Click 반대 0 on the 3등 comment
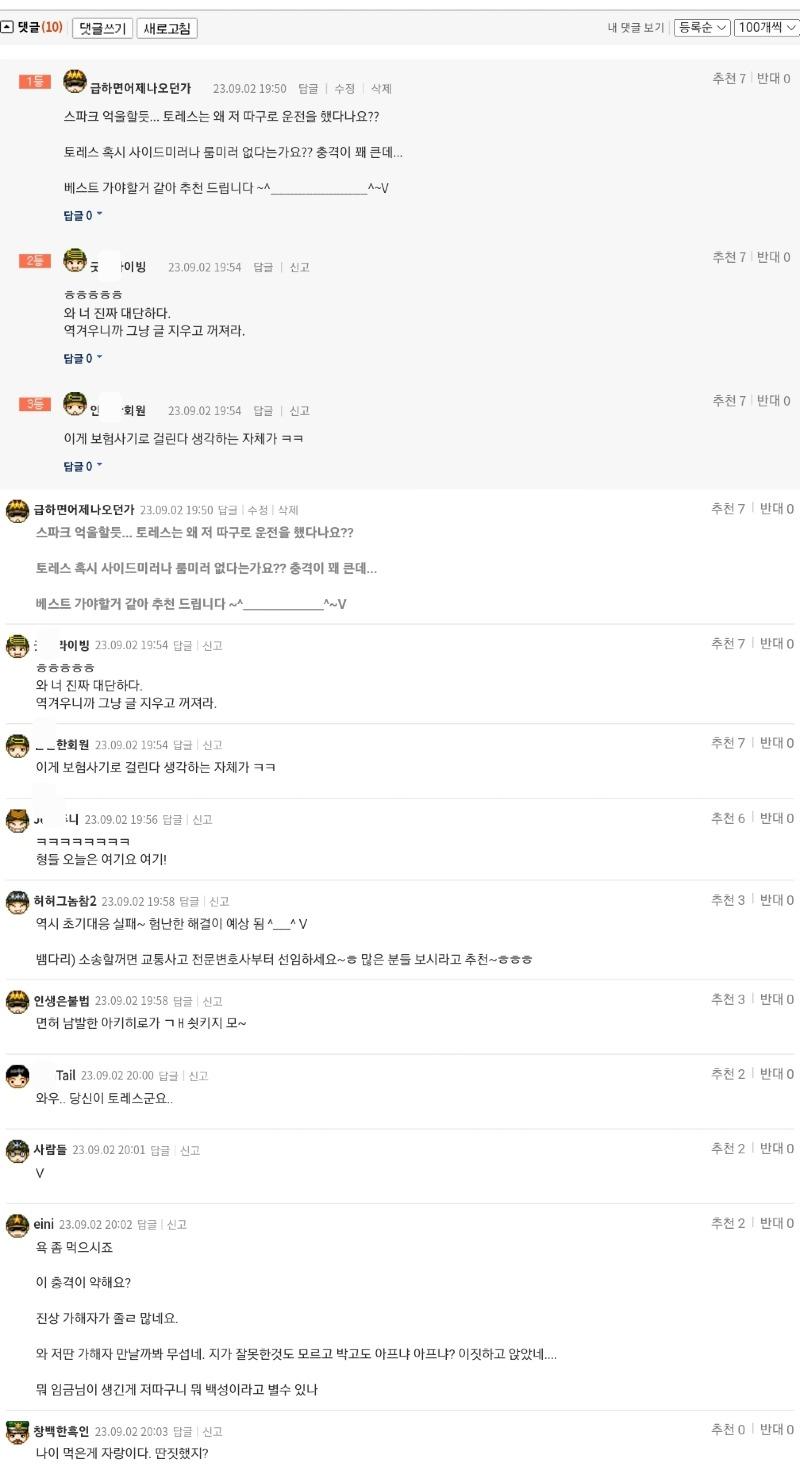This screenshot has height=1482, width=800. coord(773,400)
